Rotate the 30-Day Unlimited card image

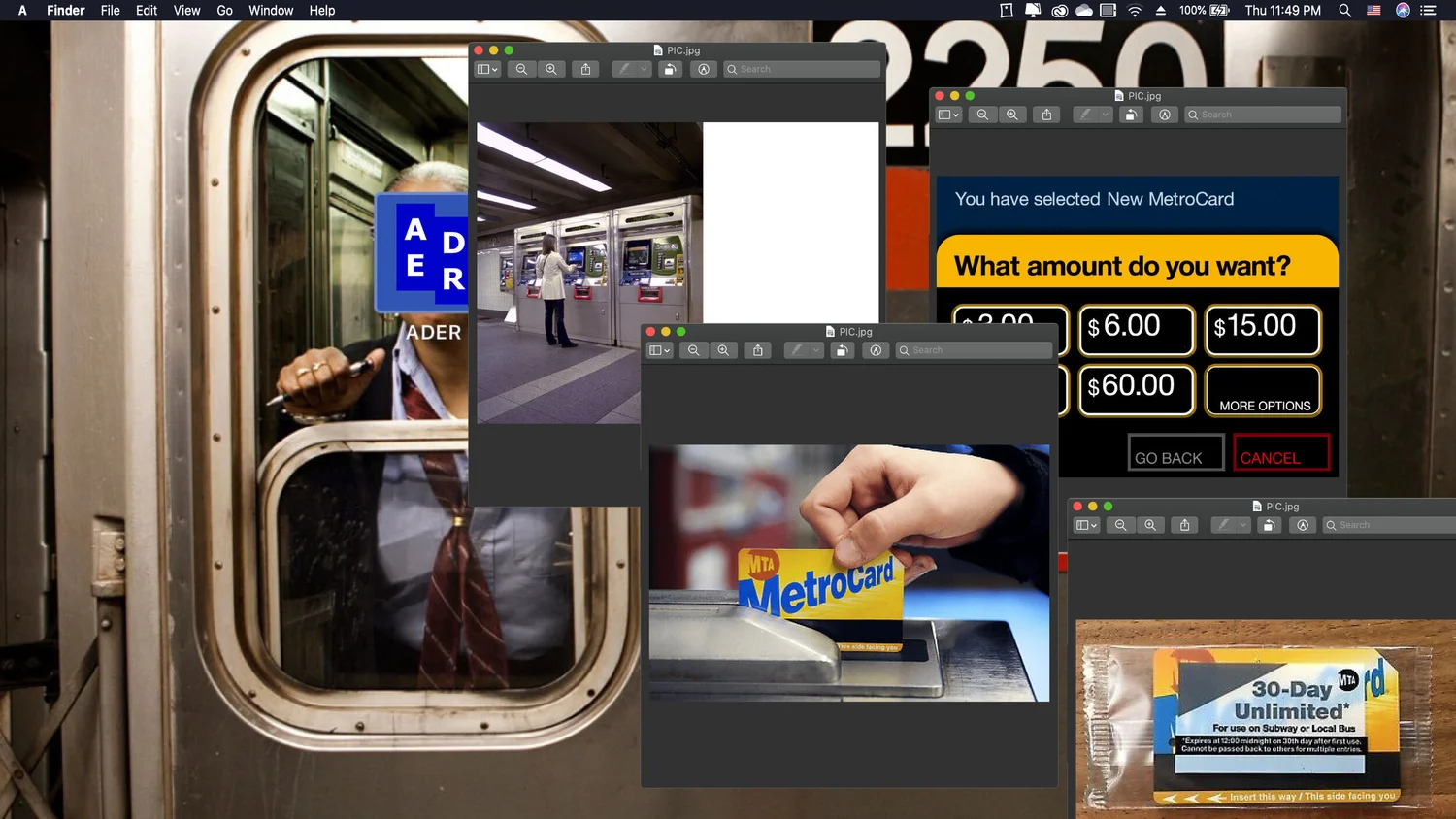pyautogui.click(x=1269, y=525)
